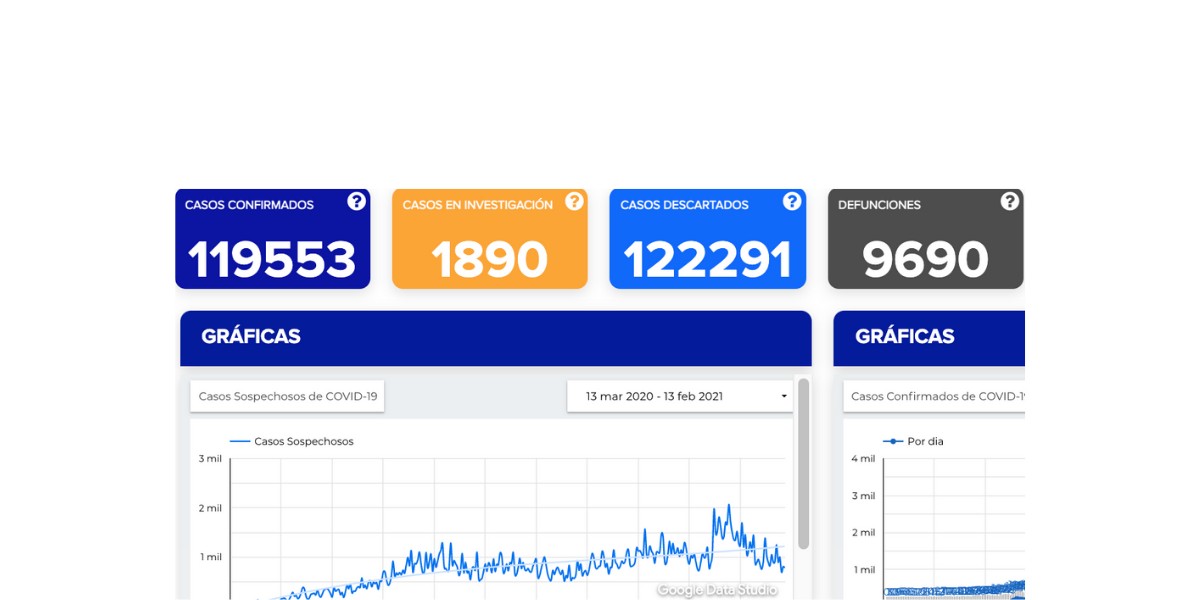Image resolution: width=1200 pixels, height=600 pixels.
Task: Click the 9690 deaths value
Action: 925,260
